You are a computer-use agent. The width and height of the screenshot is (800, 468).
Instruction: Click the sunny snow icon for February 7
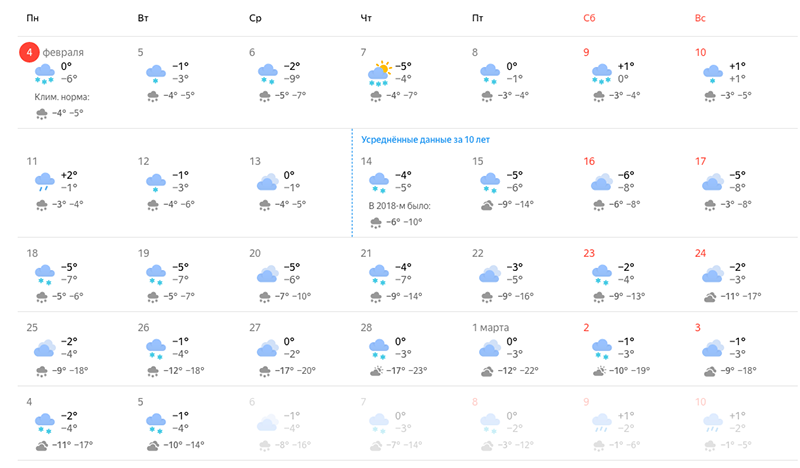pyautogui.click(x=379, y=74)
